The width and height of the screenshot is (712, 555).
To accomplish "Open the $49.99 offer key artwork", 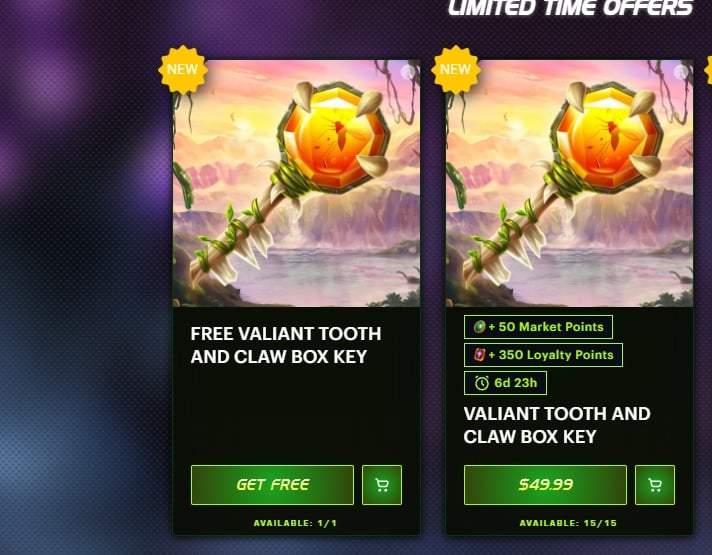I will (569, 183).
